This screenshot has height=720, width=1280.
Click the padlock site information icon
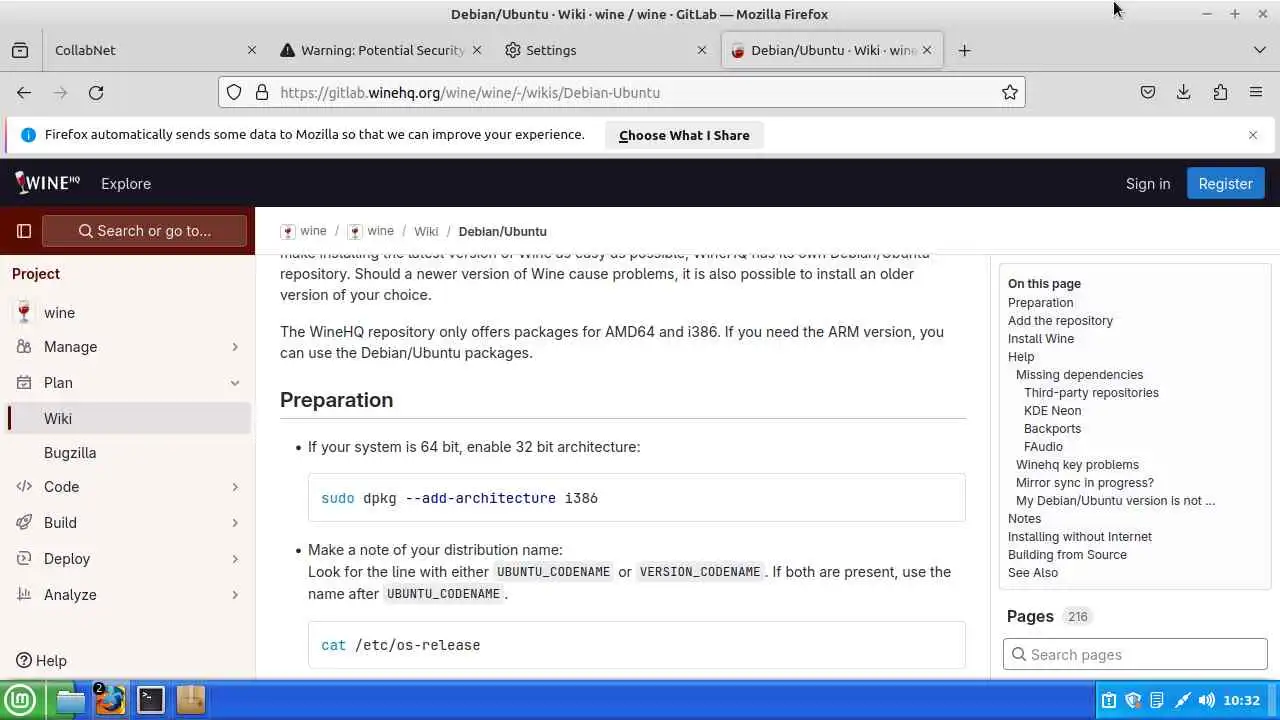[x=261, y=92]
